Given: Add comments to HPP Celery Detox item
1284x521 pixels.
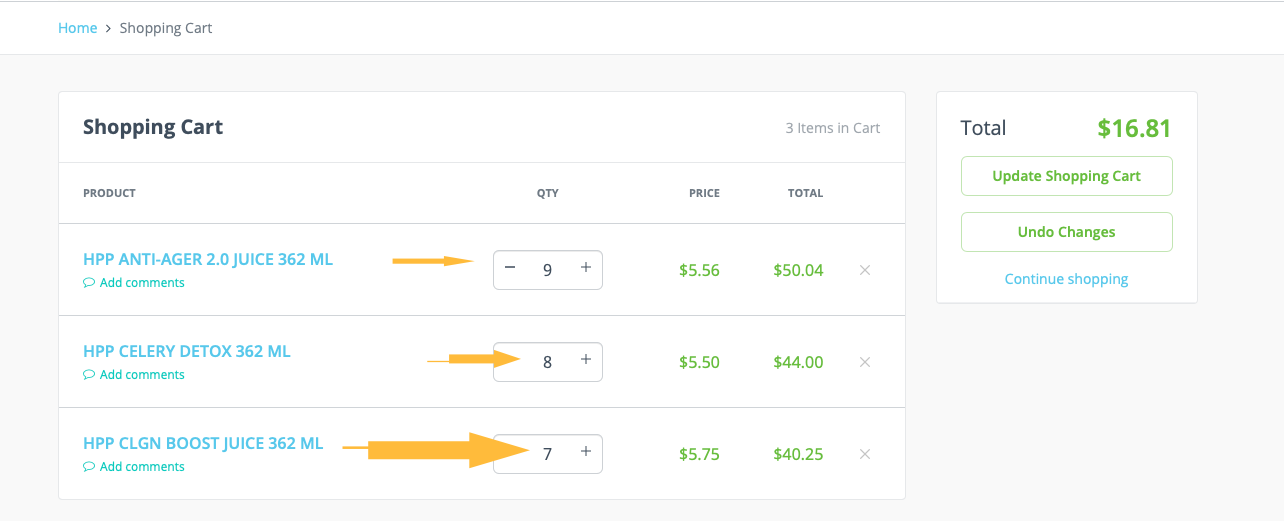Looking at the screenshot, I should tap(141, 375).
